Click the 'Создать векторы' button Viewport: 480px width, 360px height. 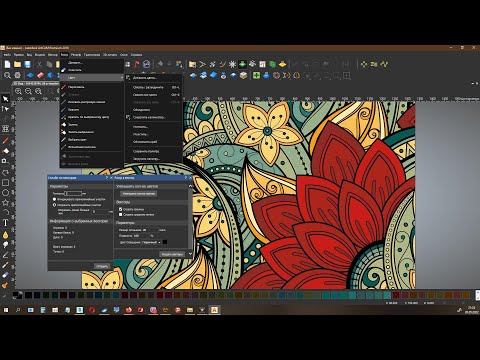[172, 254]
